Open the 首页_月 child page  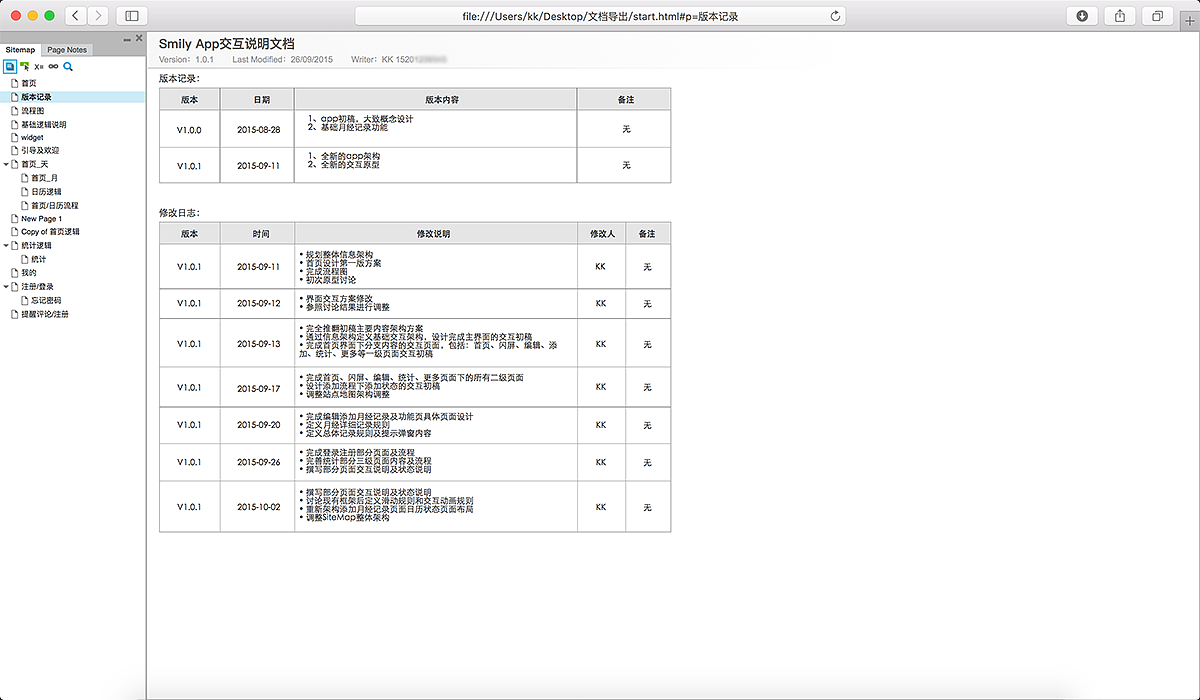(45, 178)
